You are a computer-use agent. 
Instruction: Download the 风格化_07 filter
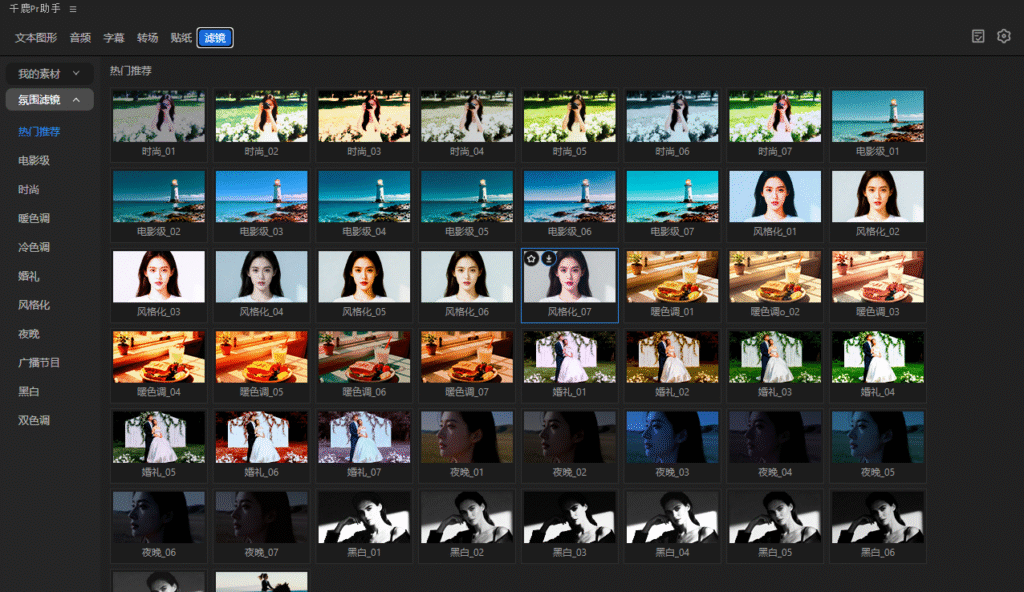click(x=549, y=258)
